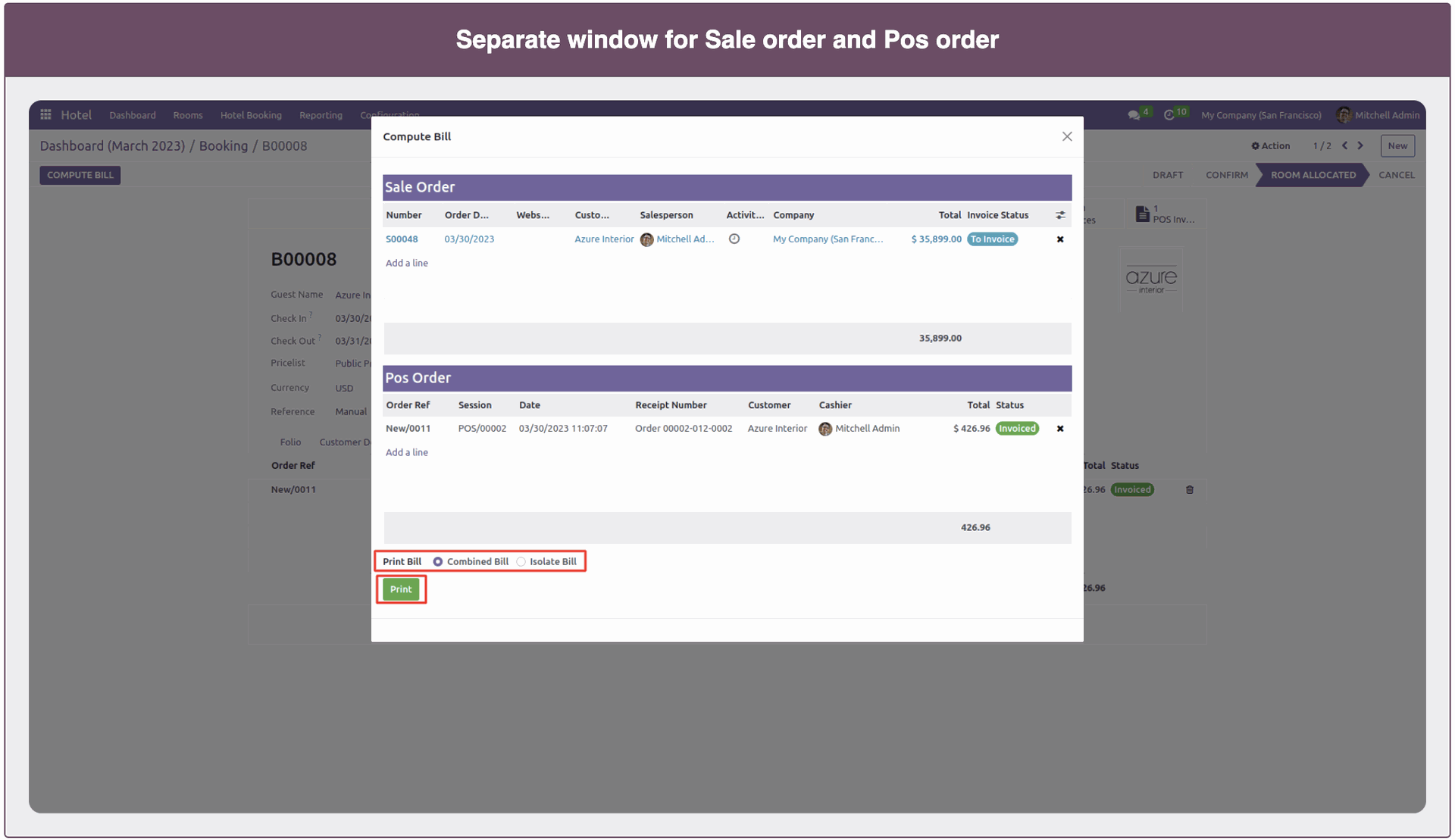Click Booking breadcrumb link
Viewport: 1455px width, 840px height.
(x=224, y=146)
